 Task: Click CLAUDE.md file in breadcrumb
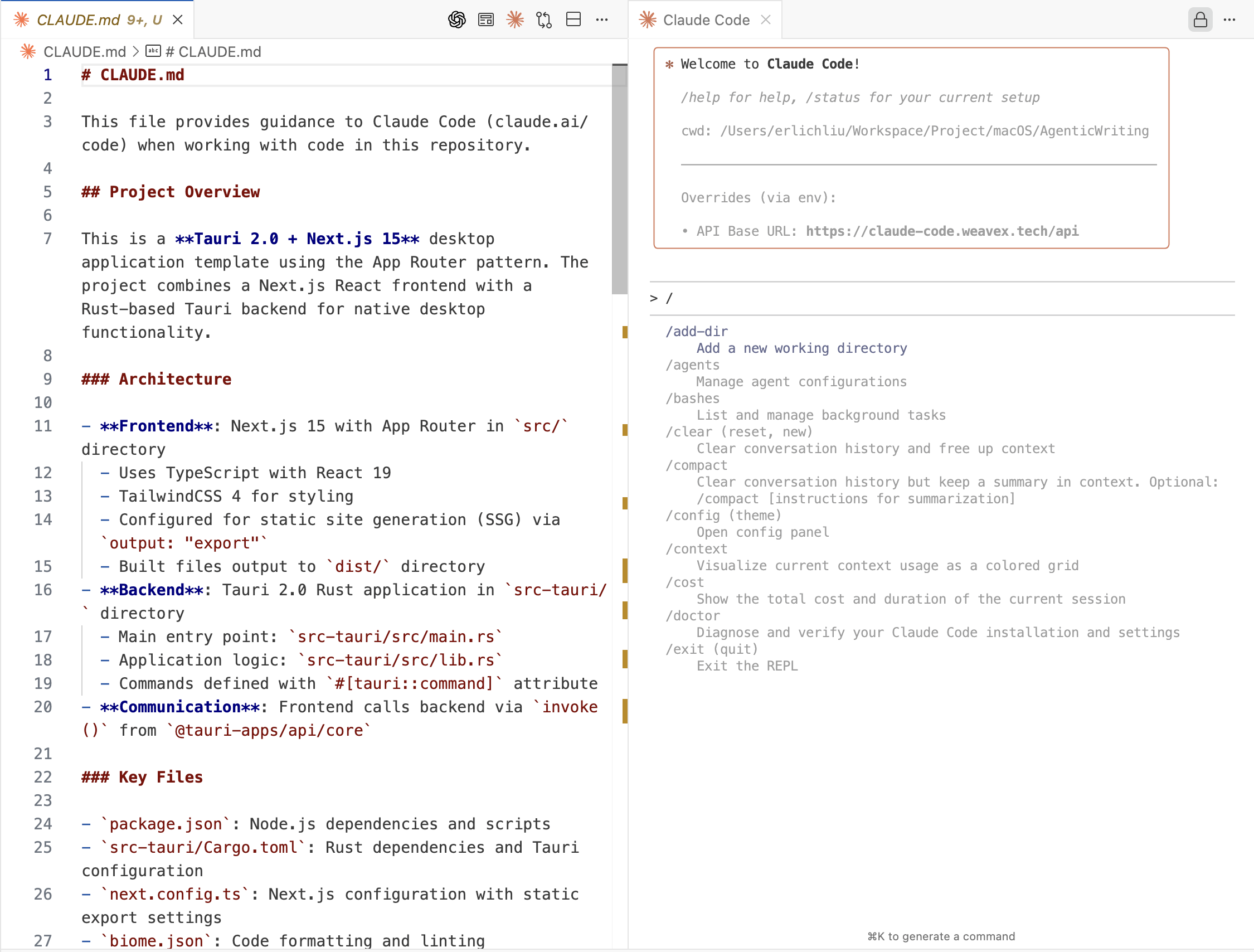click(84, 52)
